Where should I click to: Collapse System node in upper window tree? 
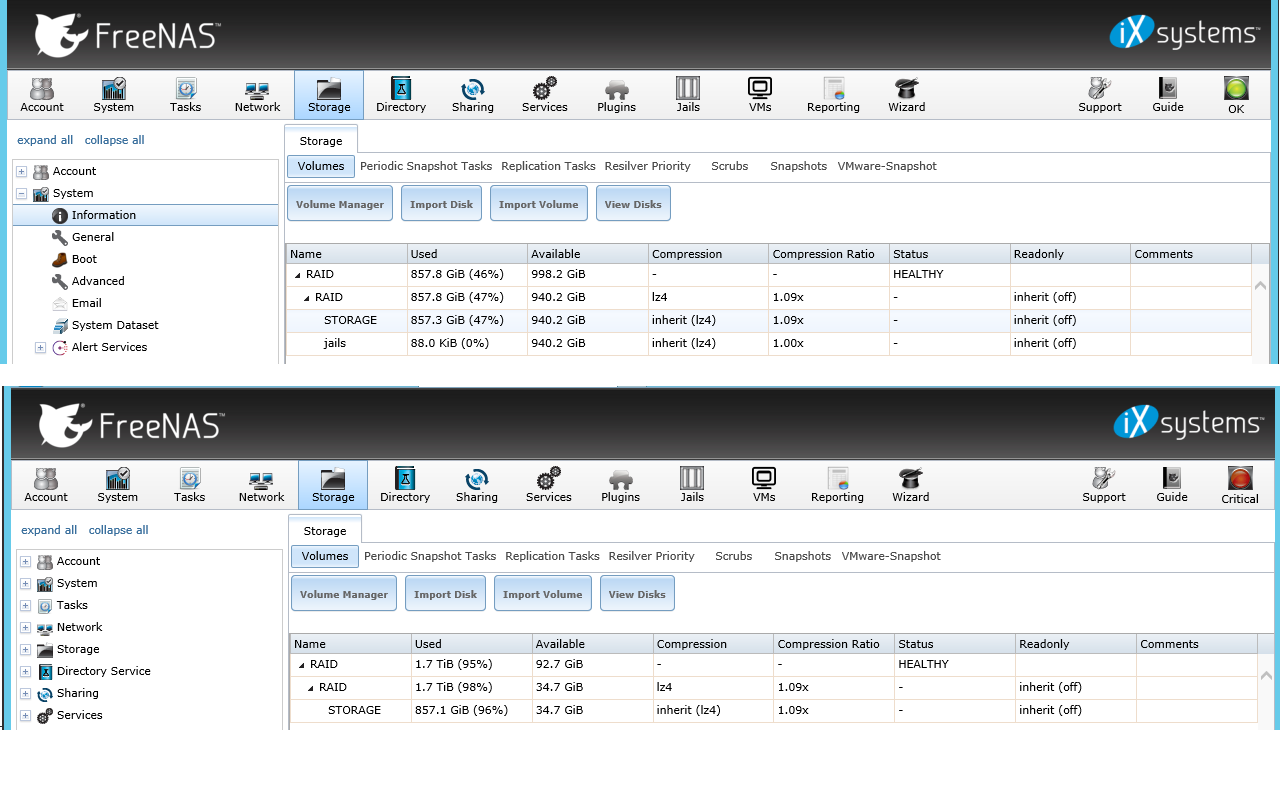(x=22, y=194)
